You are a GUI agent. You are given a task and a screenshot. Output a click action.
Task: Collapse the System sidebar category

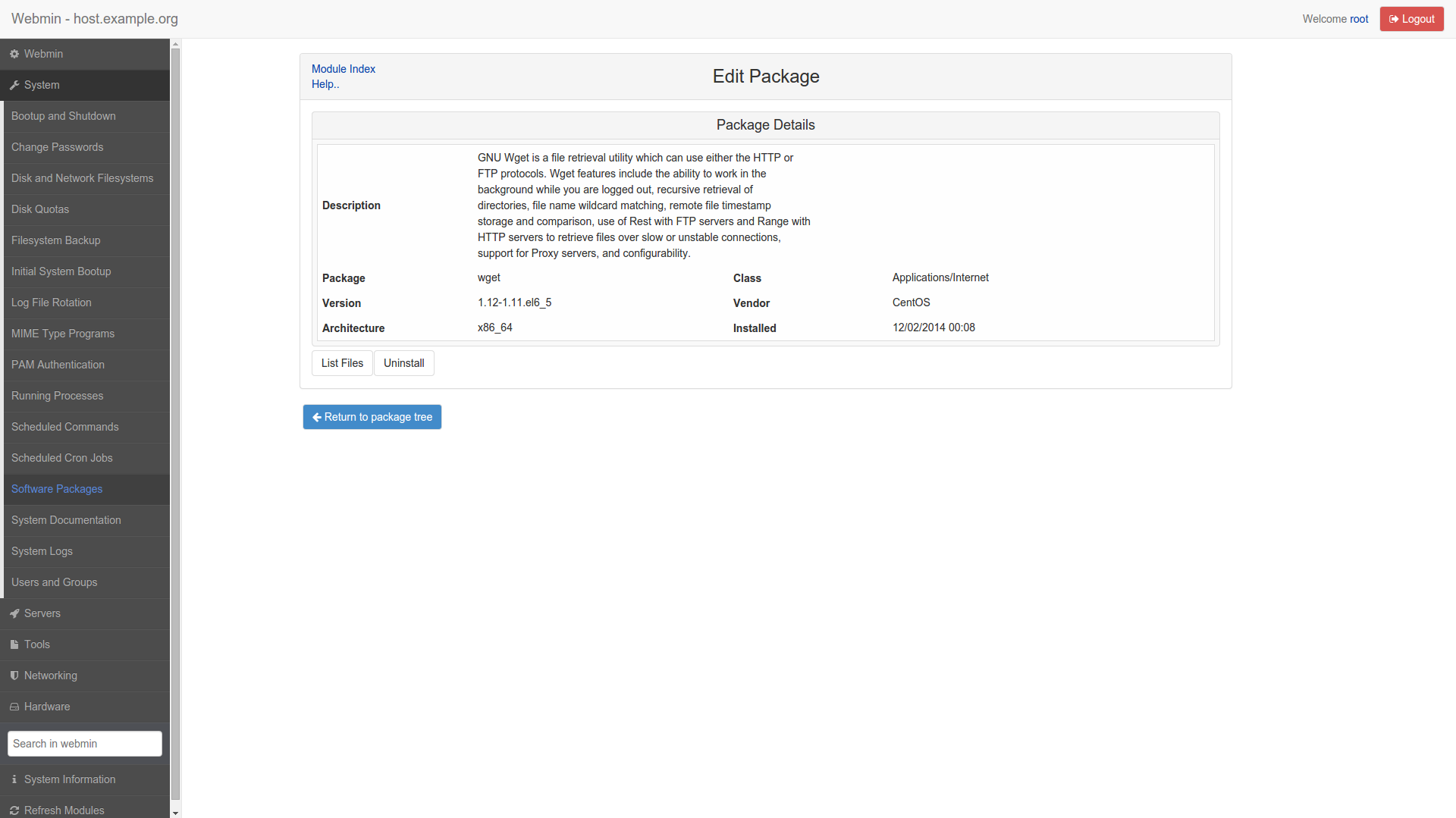pos(85,85)
